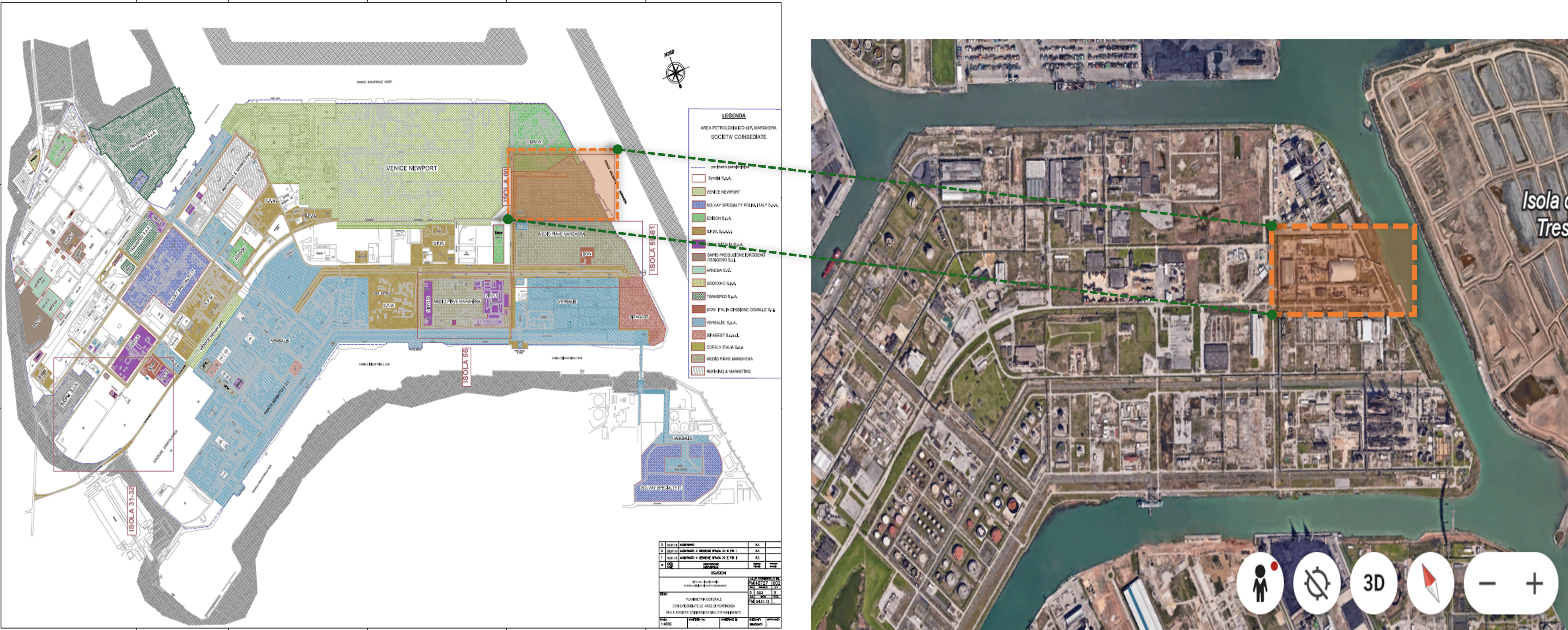Click the orange dashed rectangle on plan
This screenshot has width=1568, height=630.
tap(562, 185)
